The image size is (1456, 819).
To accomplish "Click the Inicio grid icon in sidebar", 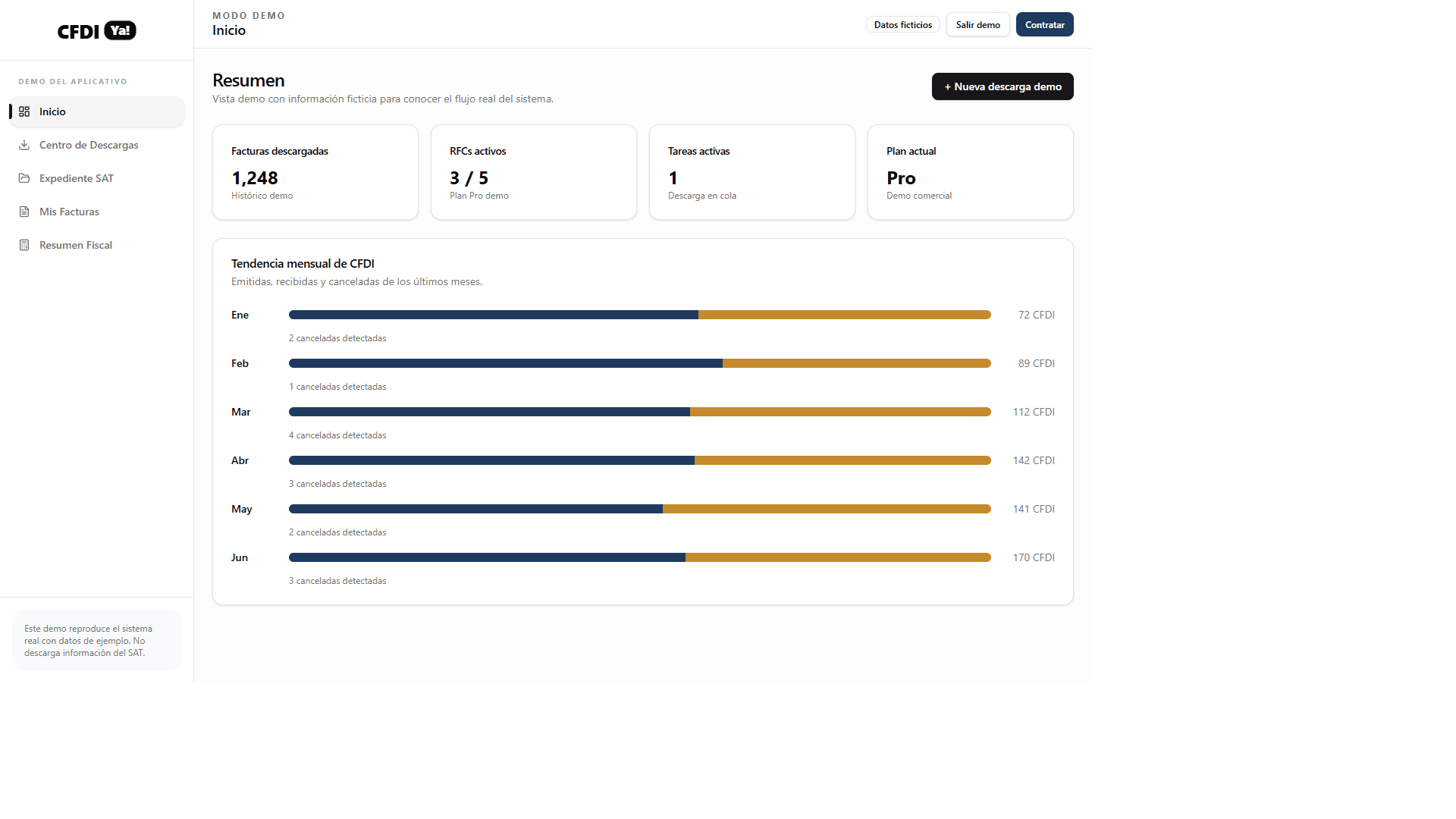I will coord(24,111).
